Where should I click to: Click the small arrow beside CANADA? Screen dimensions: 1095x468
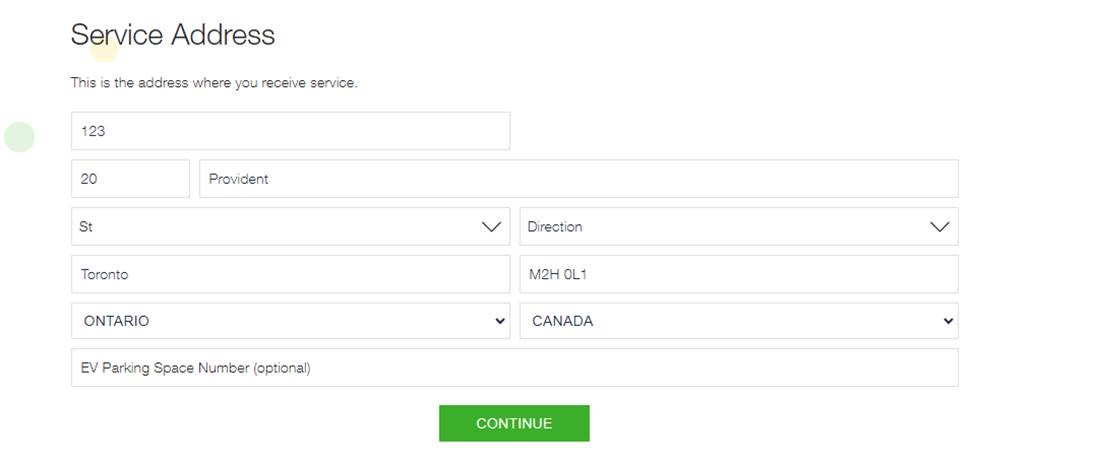[948, 321]
